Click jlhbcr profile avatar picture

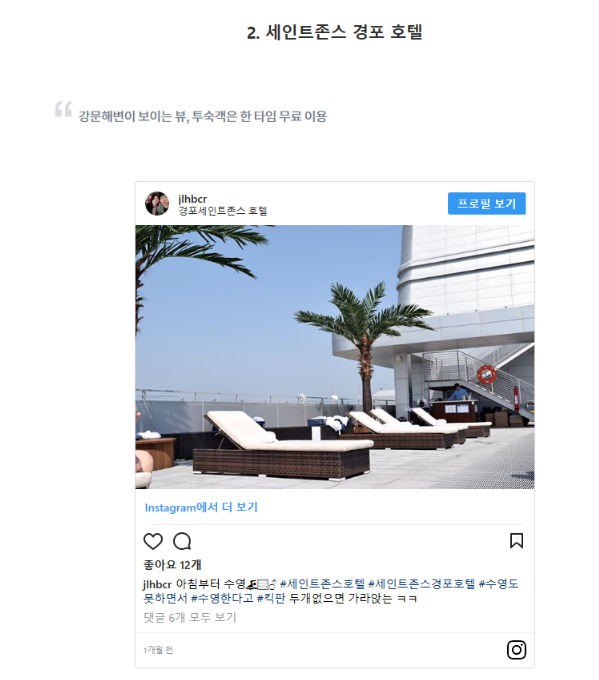point(157,203)
